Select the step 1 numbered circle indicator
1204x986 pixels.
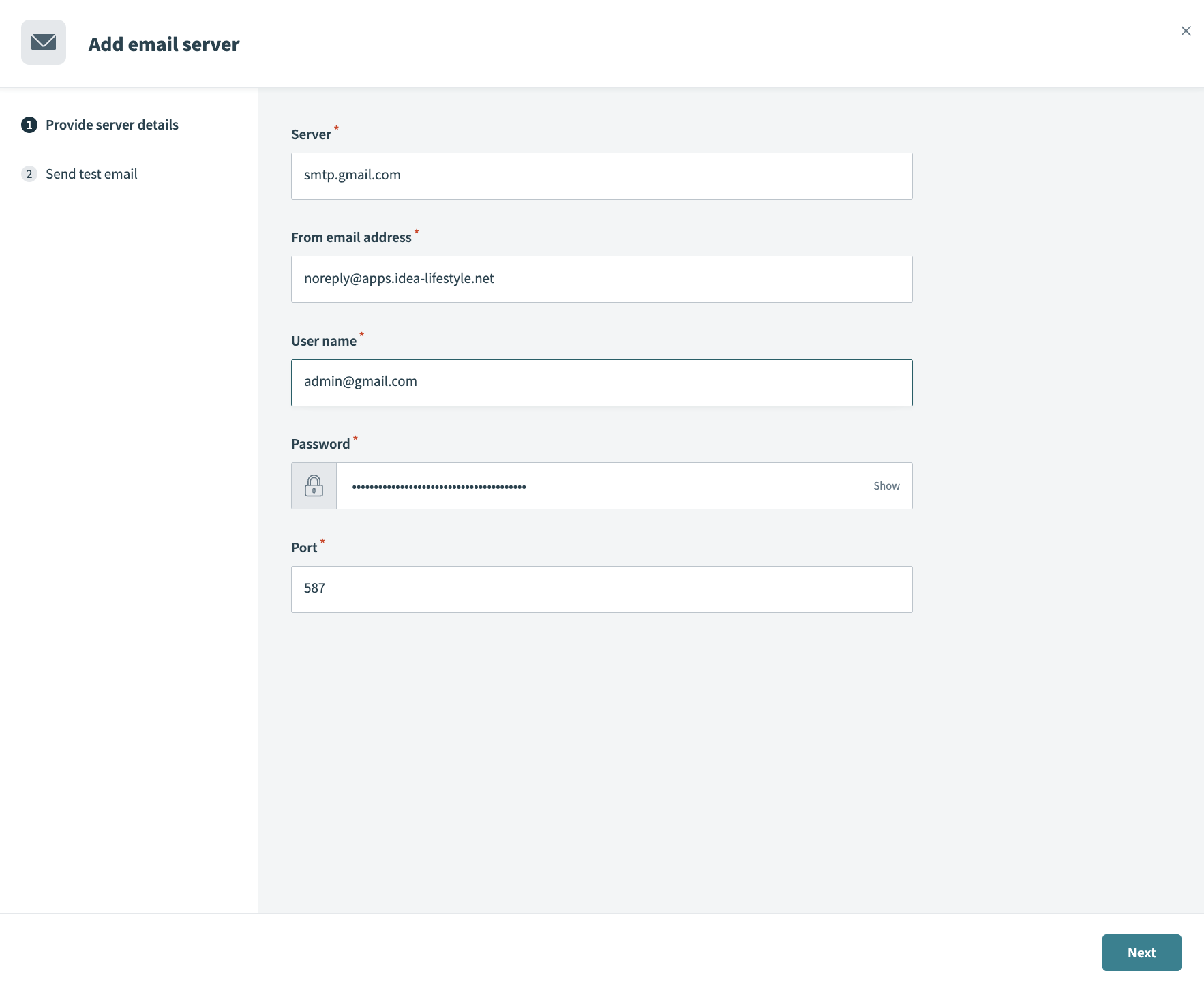coord(29,125)
